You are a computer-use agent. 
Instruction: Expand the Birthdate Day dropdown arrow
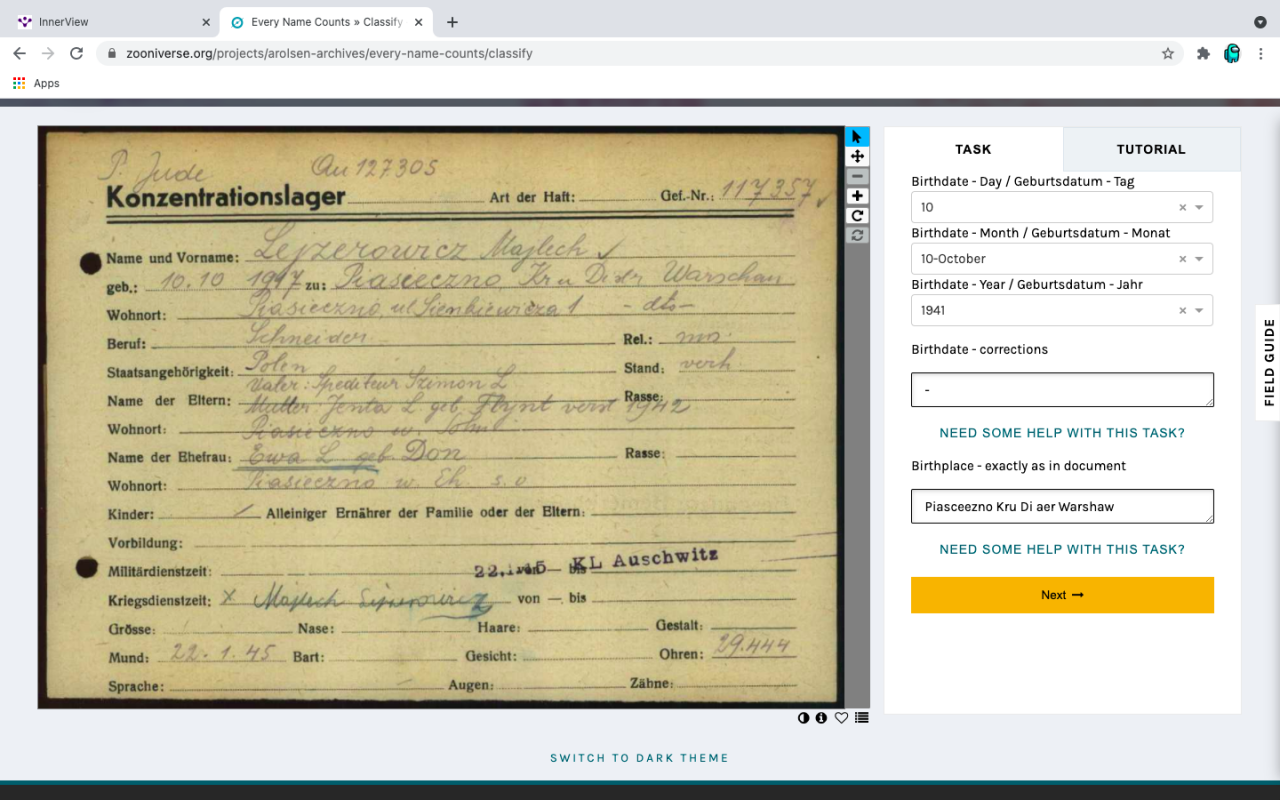[1199, 207]
